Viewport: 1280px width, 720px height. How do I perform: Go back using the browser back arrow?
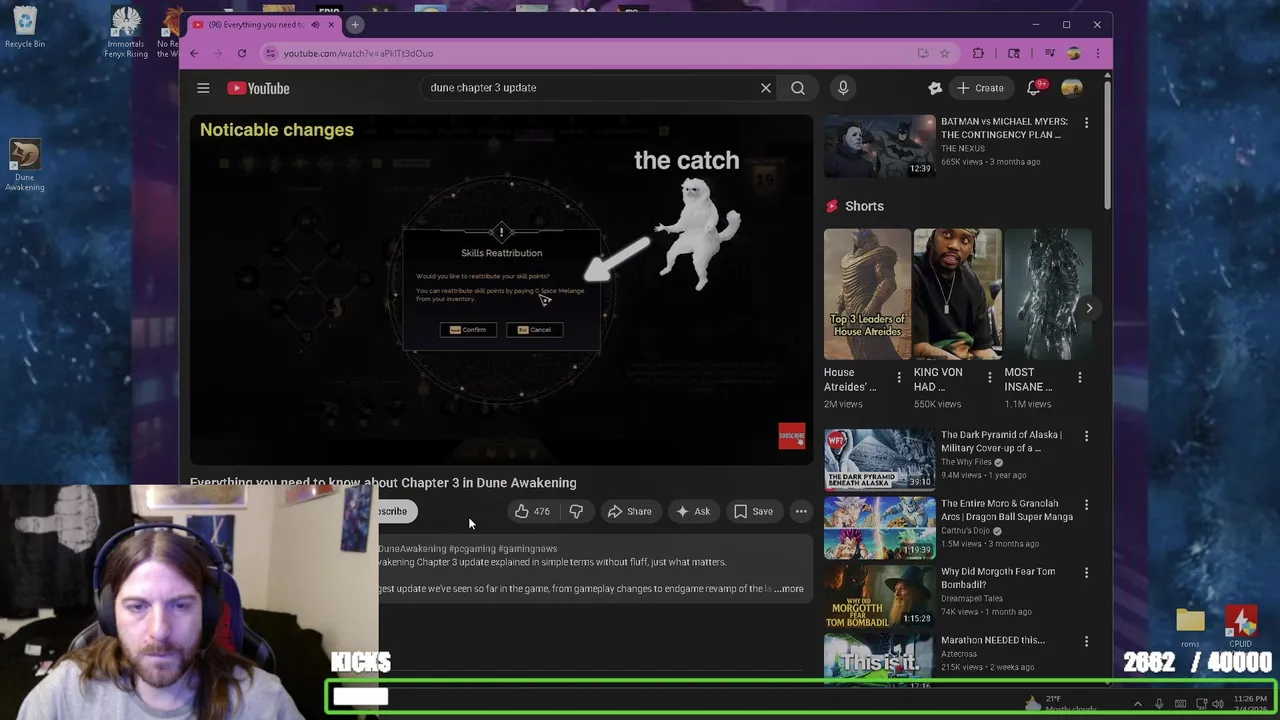click(x=194, y=53)
